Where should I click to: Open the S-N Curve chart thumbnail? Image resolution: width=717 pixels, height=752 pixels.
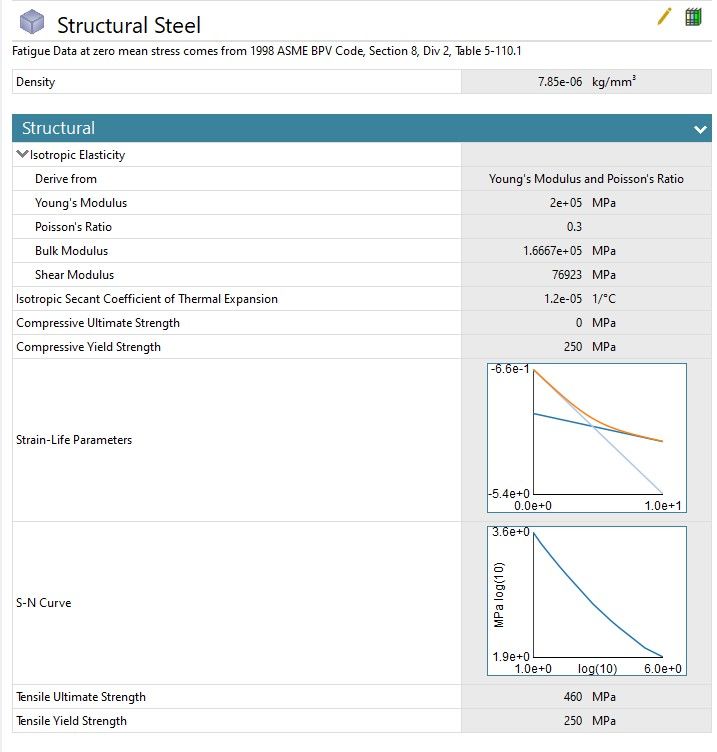coord(587,601)
